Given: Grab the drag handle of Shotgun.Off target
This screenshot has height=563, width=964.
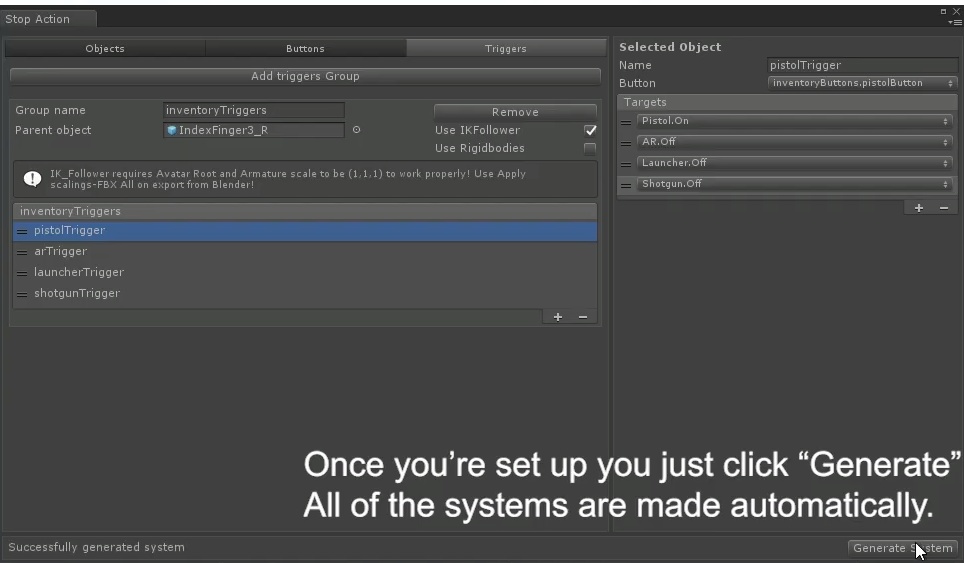Looking at the screenshot, I should 626,185.
